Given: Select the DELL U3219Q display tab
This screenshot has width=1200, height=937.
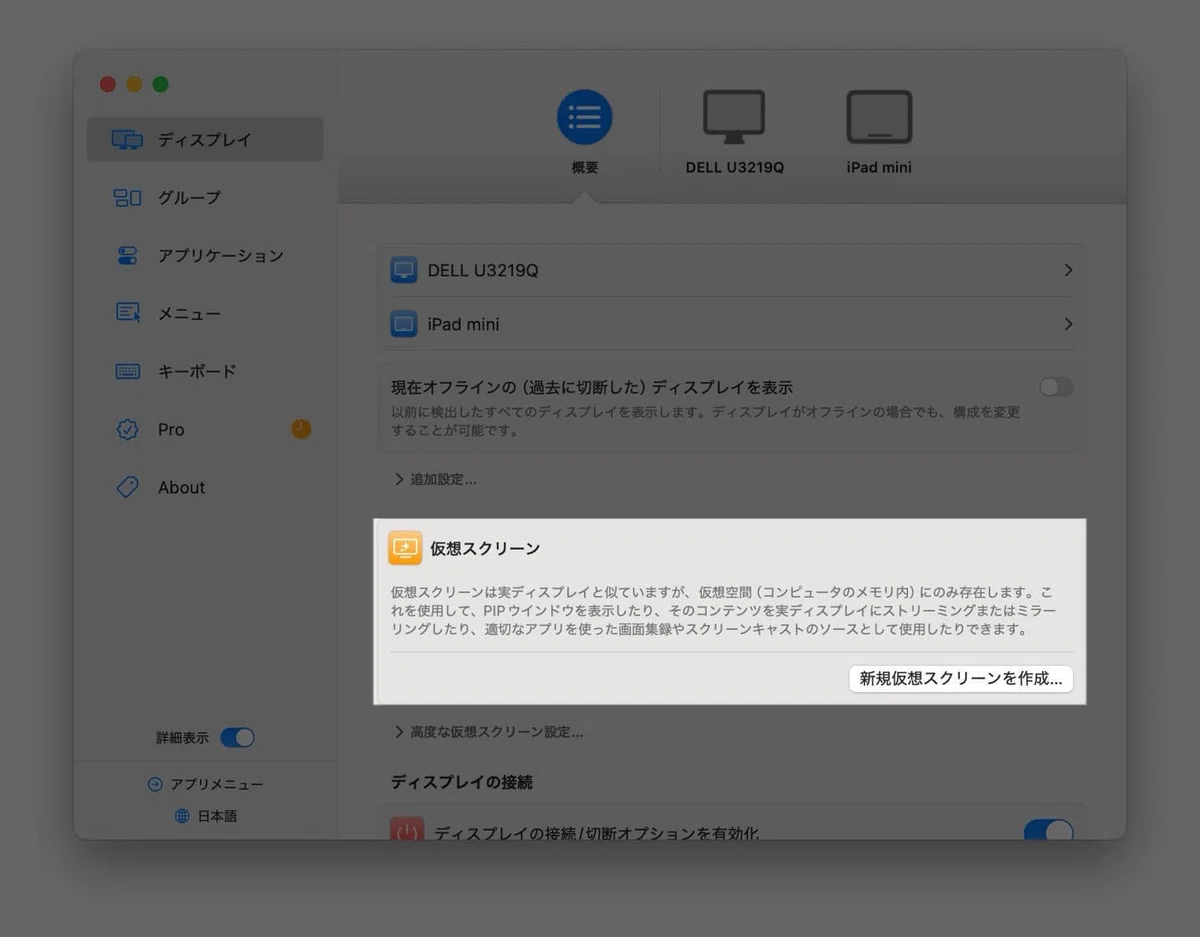Looking at the screenshot, I should (x=734, y=131).
